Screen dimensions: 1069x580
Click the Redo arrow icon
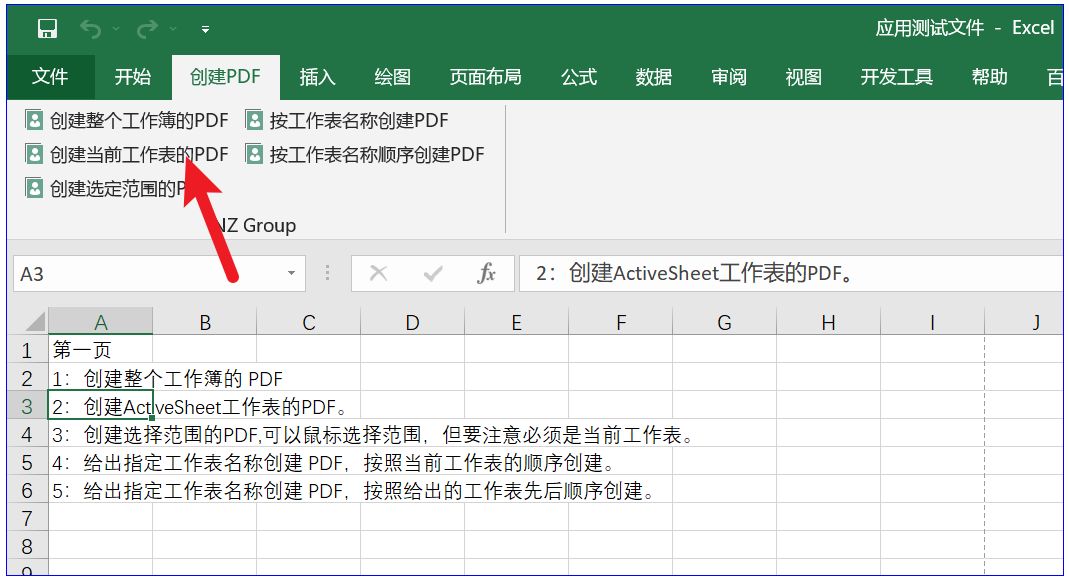(147, 29)
